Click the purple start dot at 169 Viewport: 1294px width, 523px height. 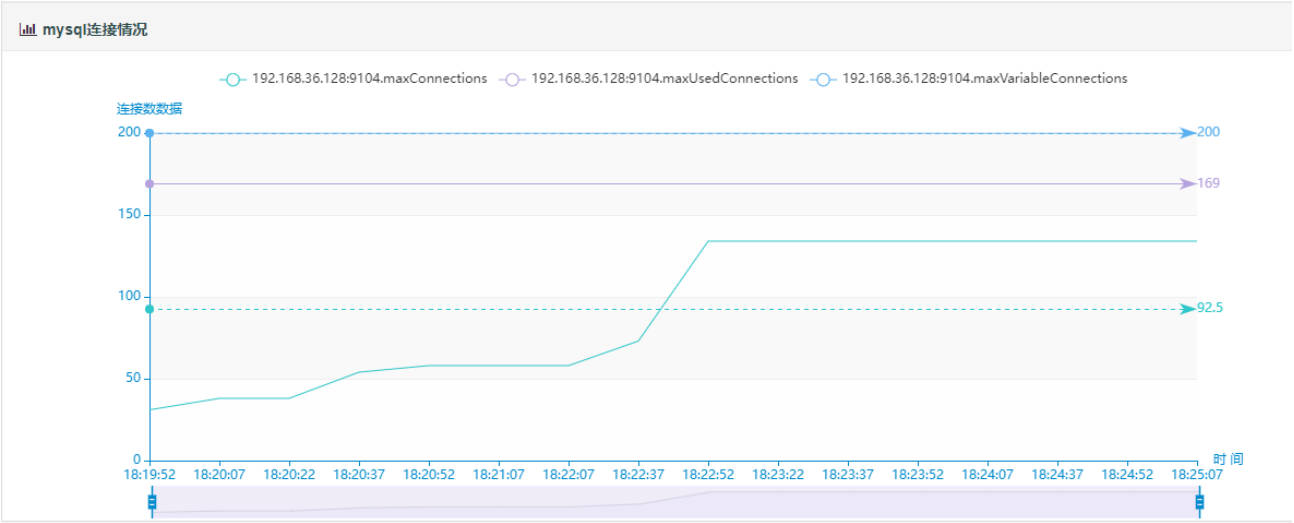click(x=150, y=184)
